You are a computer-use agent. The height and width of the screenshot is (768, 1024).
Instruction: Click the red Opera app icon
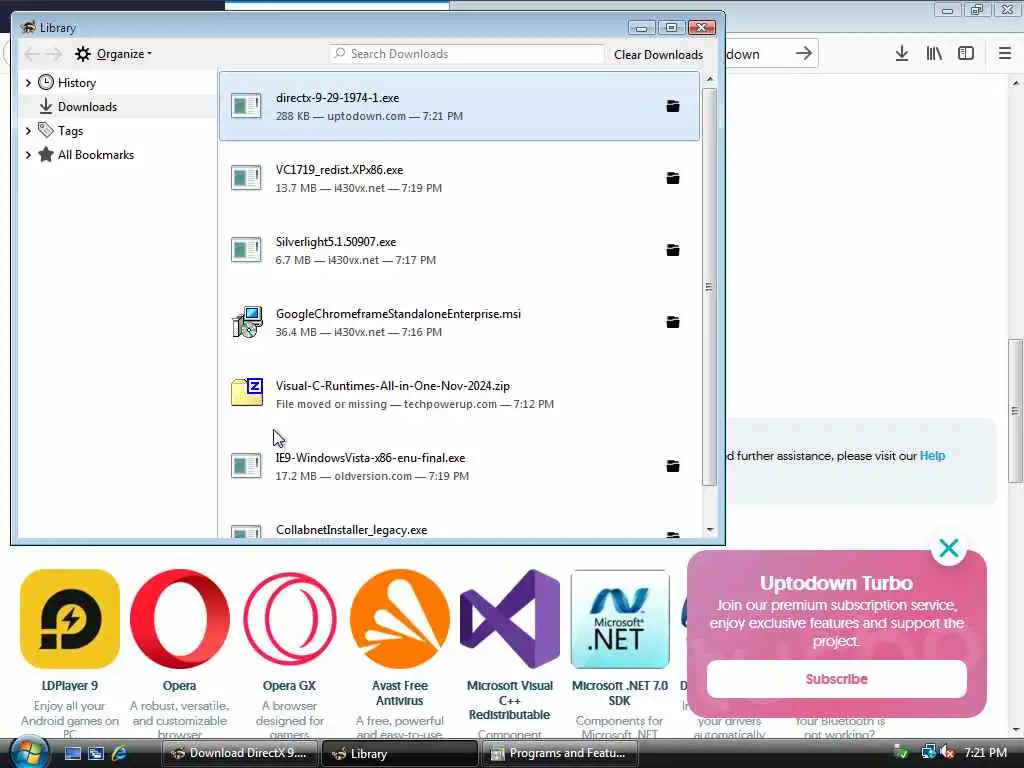point(180,618)
